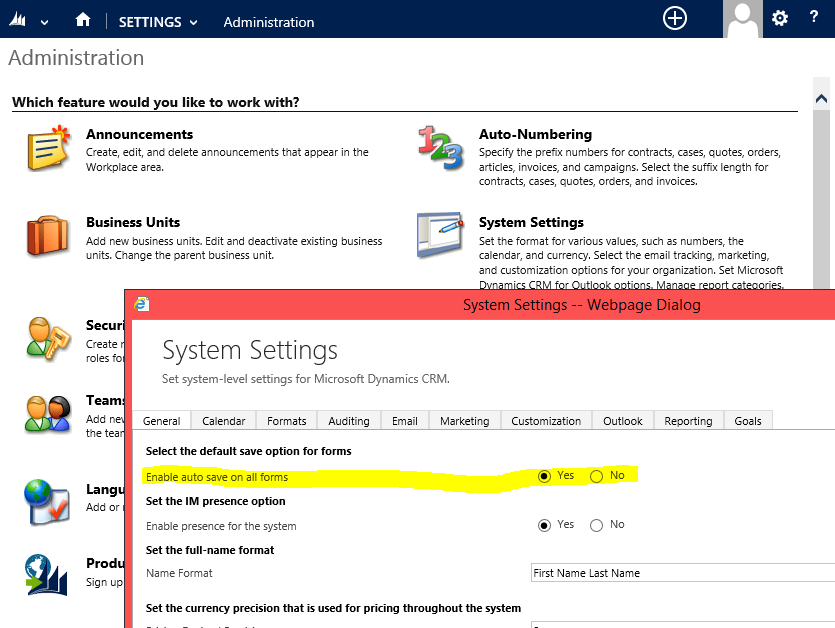This screenshot has width=835, height=628.
Task: Open the Auto-Numbering 123 icon
Action: [440, 148]
